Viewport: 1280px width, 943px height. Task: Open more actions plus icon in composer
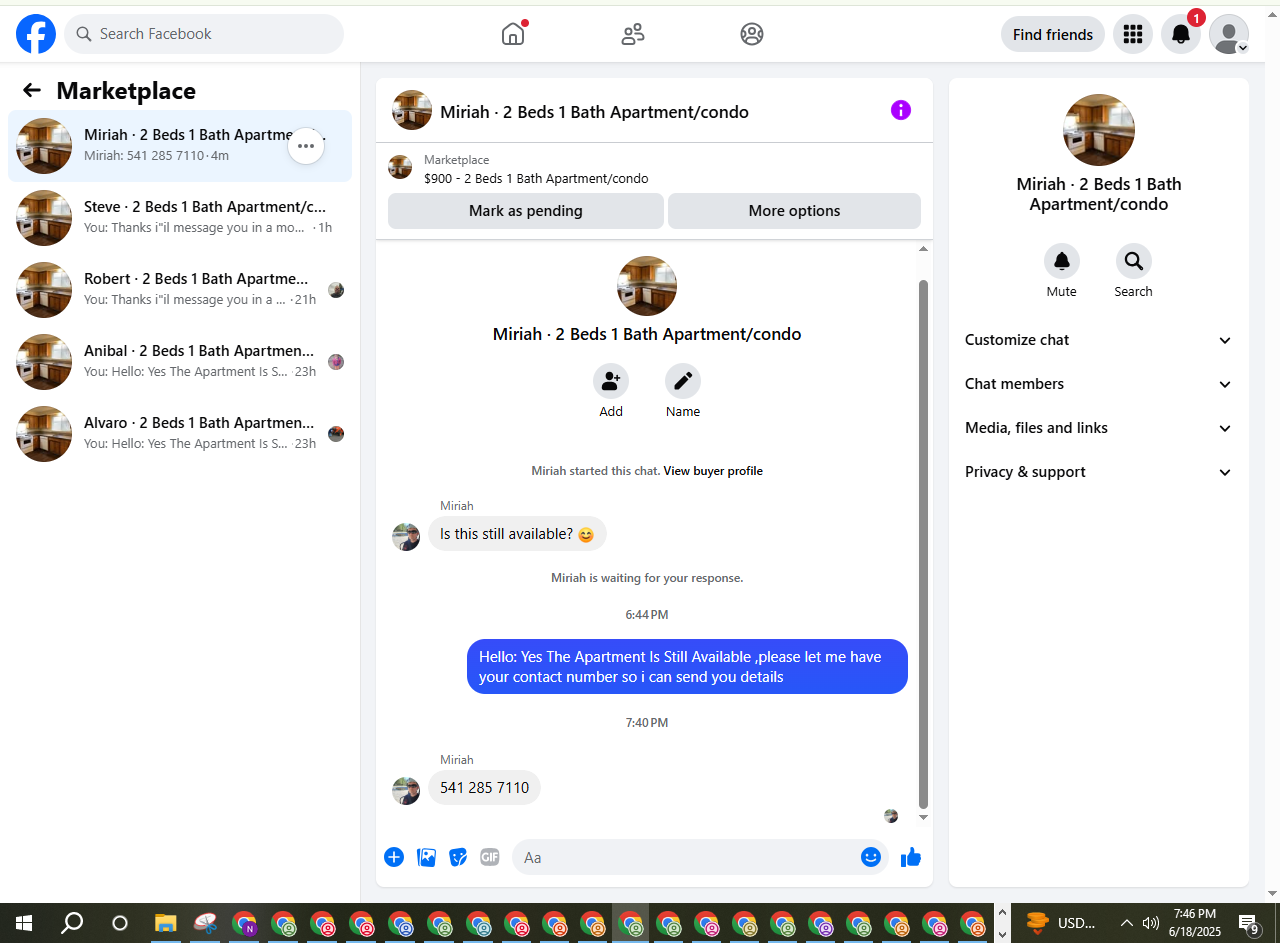394,857
